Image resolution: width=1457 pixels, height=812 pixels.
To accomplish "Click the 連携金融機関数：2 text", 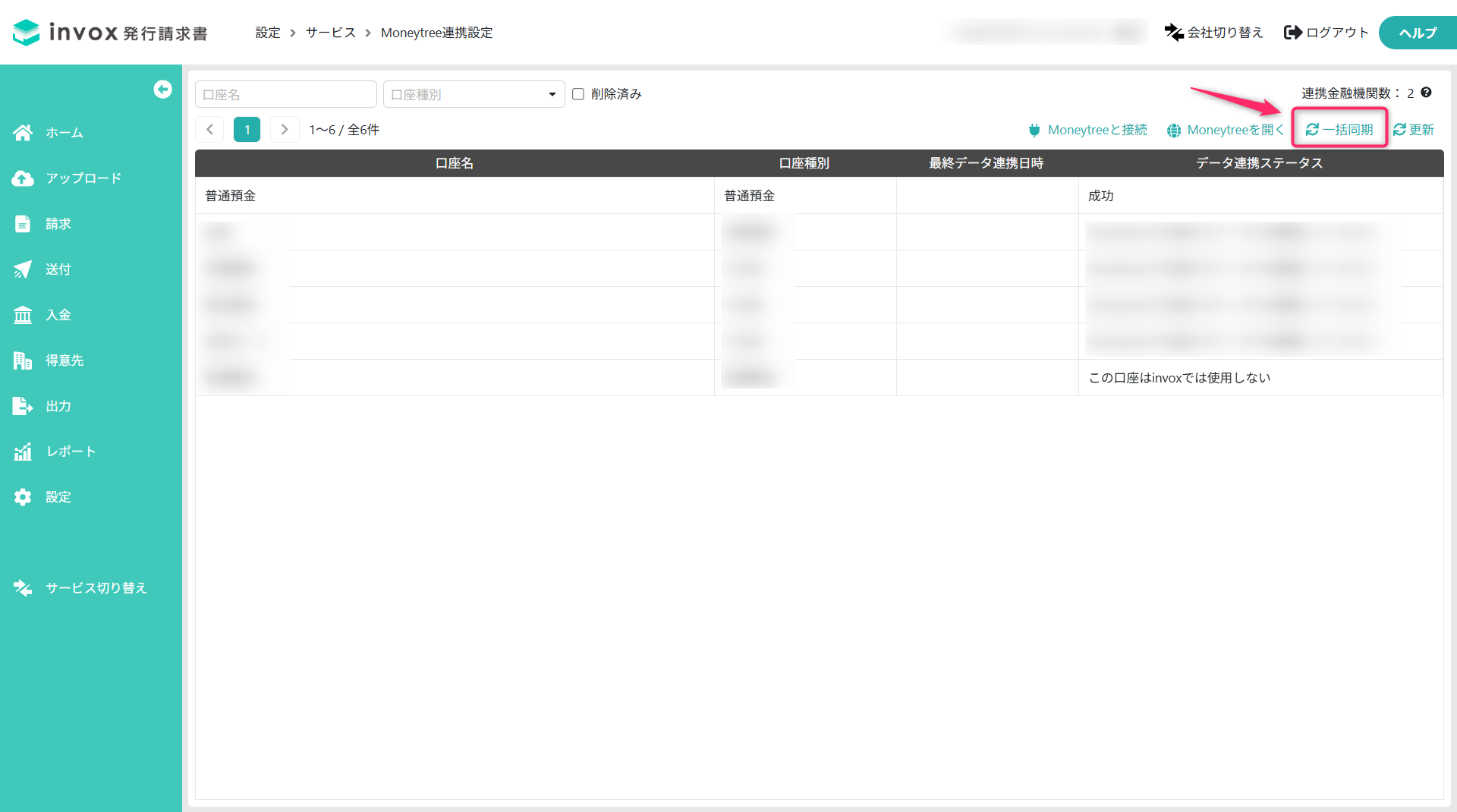I will click(1358, 93).
